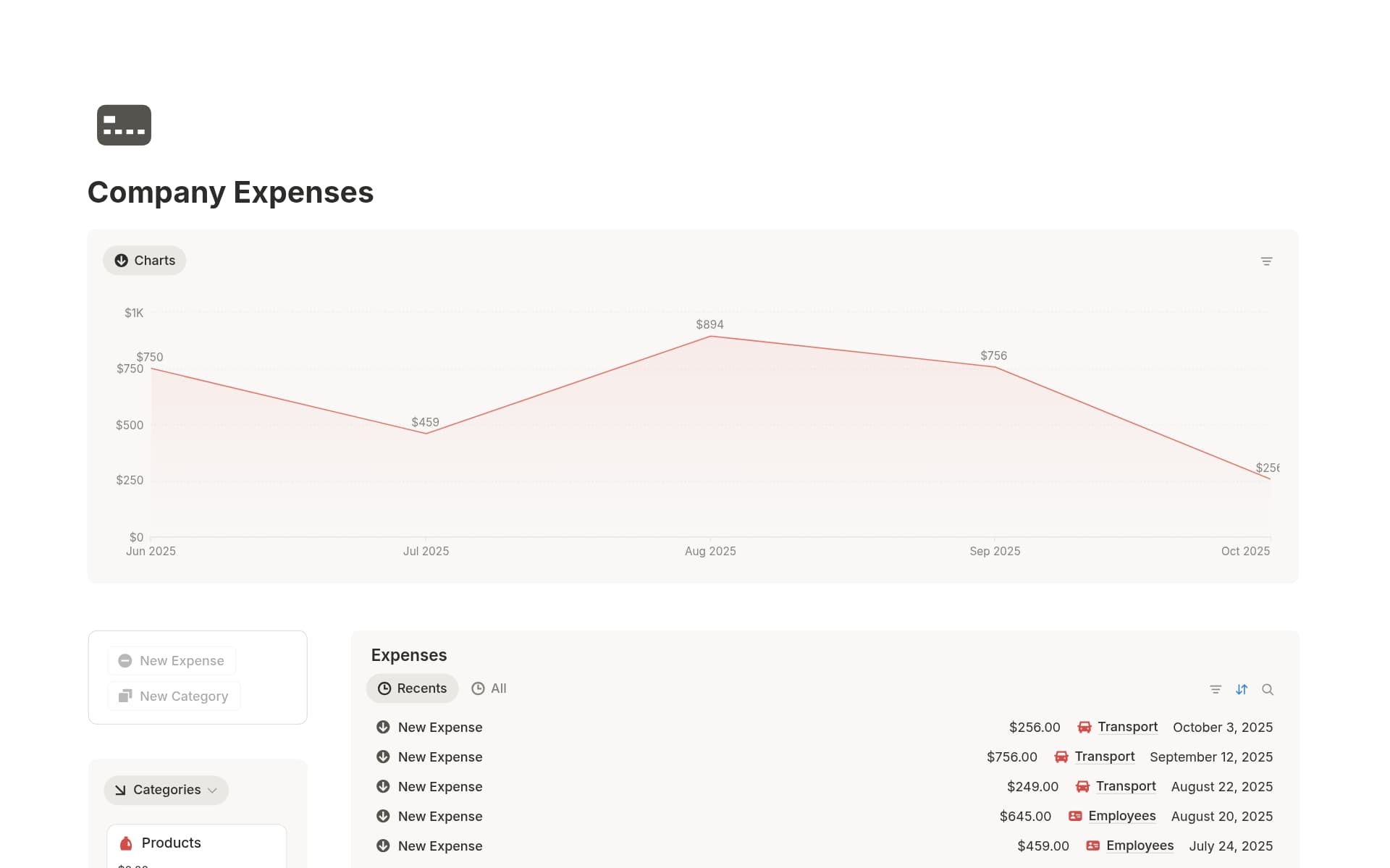Click the droplet icon beside Products category
The width and height of the screenshot is (1390, 868).
pyautogui.click(x=126, y=842)
